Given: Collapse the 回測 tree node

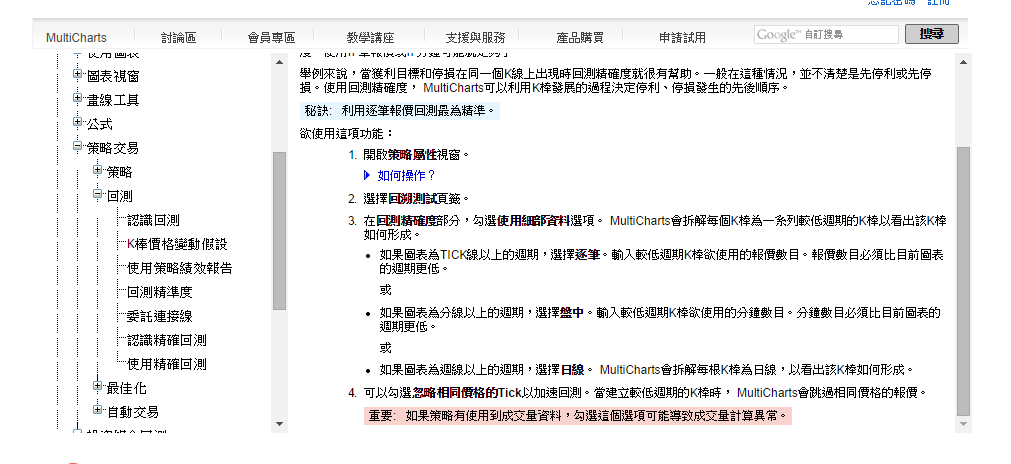Looking at the screenshot, I should (97, 194).
